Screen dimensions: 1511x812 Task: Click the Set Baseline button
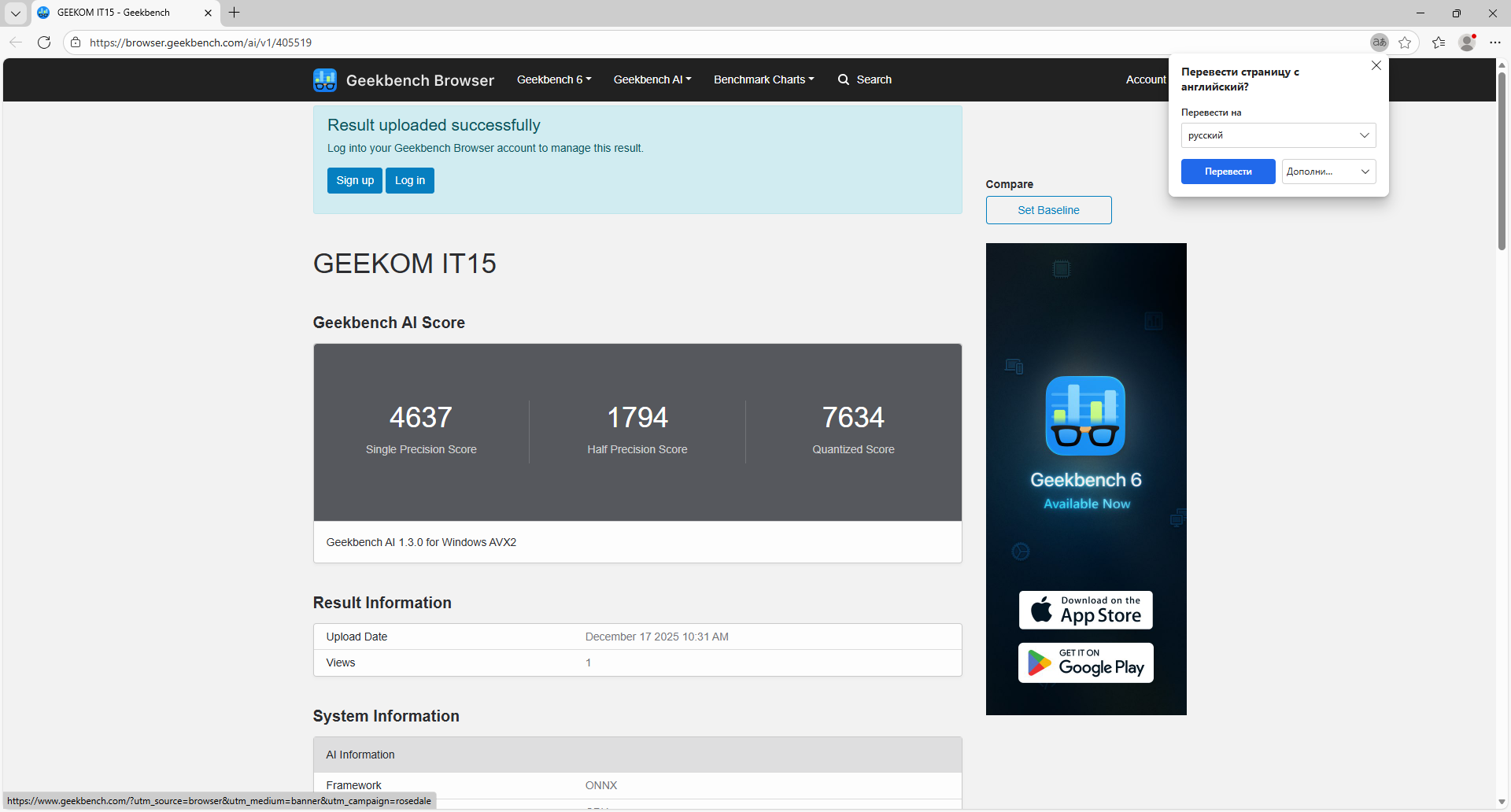[x=1048, y=210]
